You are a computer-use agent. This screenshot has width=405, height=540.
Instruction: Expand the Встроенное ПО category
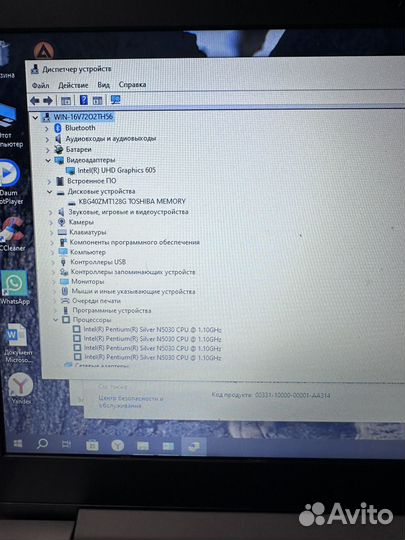[49, 182]
